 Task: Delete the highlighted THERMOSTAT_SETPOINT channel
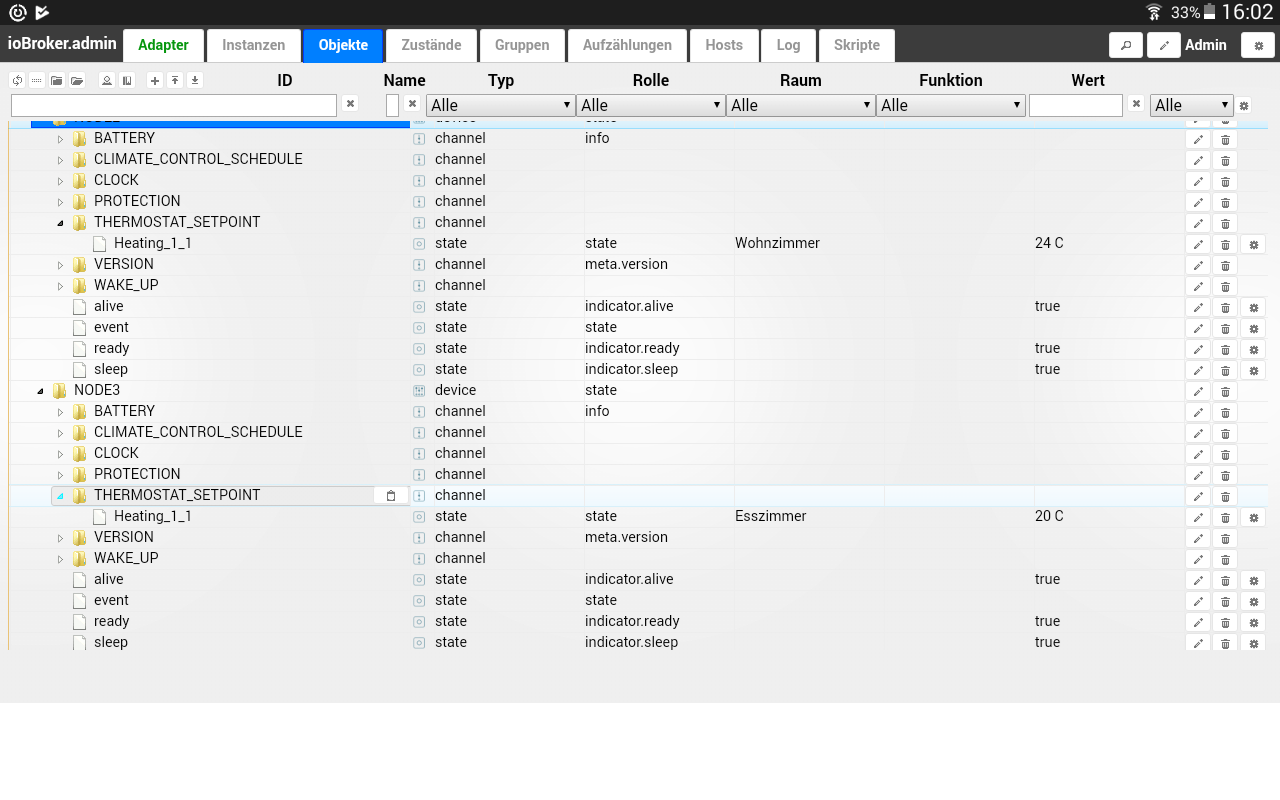(x=1225, y=496)
